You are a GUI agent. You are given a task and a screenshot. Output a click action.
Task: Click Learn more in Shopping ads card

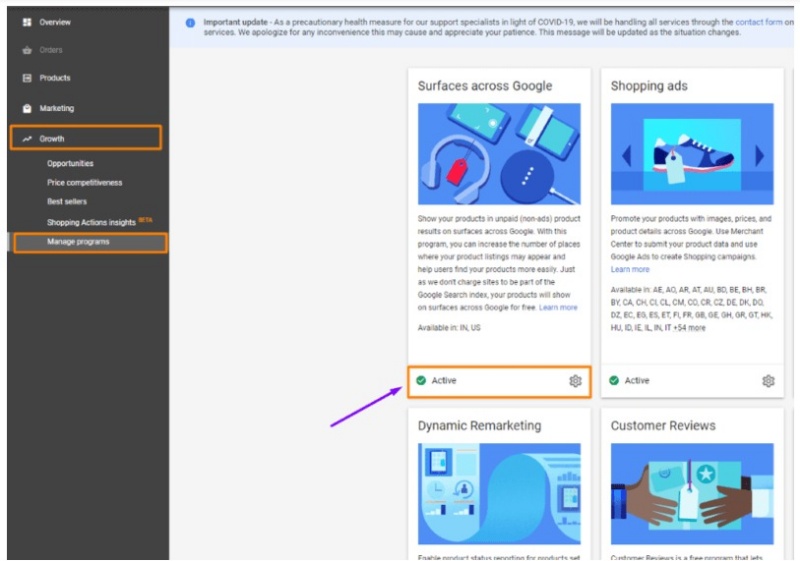[630, 269]
